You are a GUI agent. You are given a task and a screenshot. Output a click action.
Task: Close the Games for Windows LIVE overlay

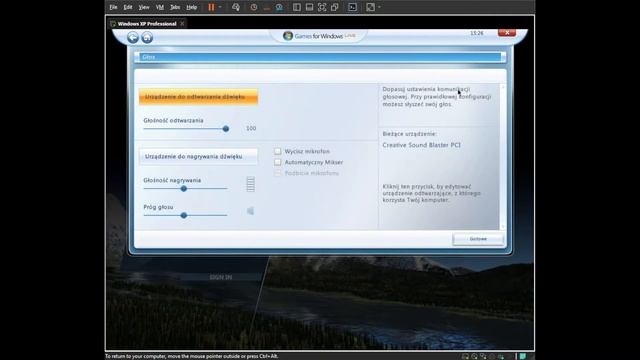[507, 33]
